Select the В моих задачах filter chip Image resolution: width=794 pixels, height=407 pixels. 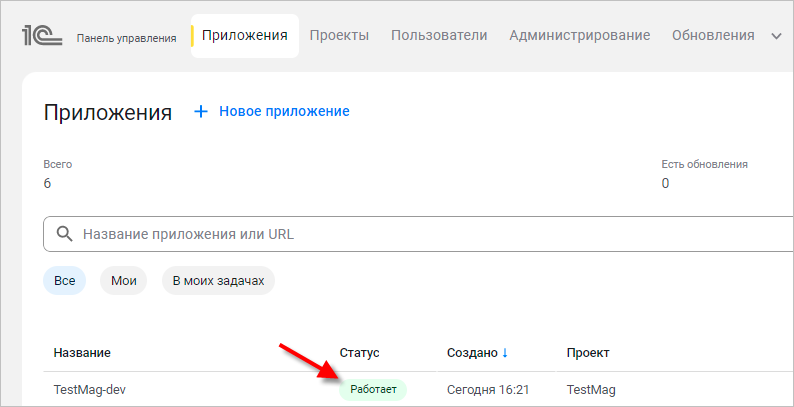click(x=218, y=280)
